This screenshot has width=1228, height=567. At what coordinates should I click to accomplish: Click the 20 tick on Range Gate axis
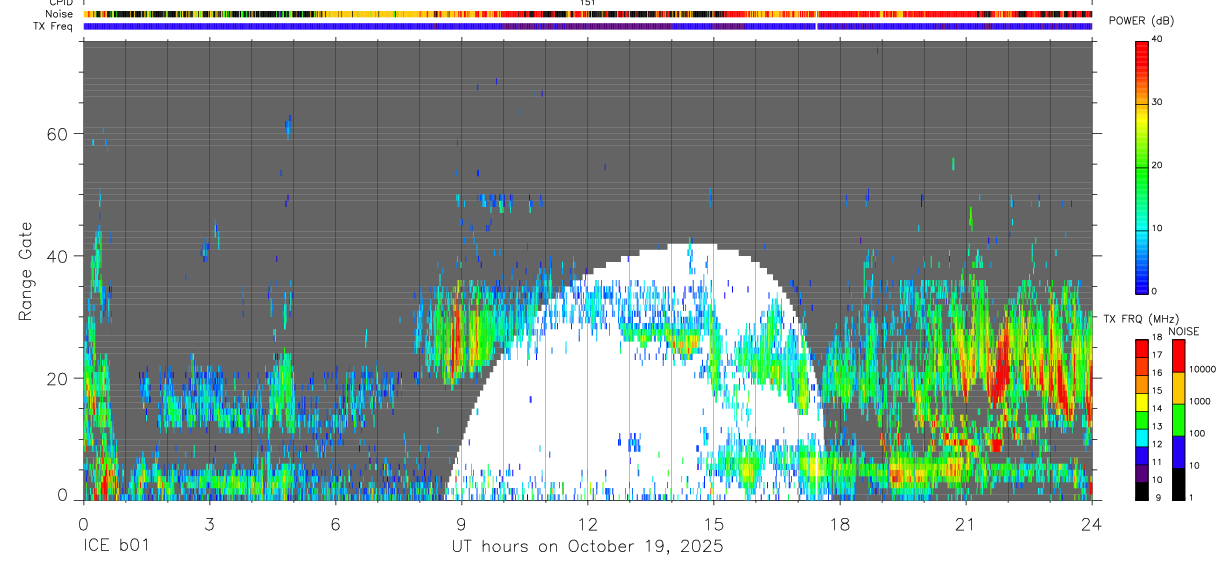click(x=59, y=378)
